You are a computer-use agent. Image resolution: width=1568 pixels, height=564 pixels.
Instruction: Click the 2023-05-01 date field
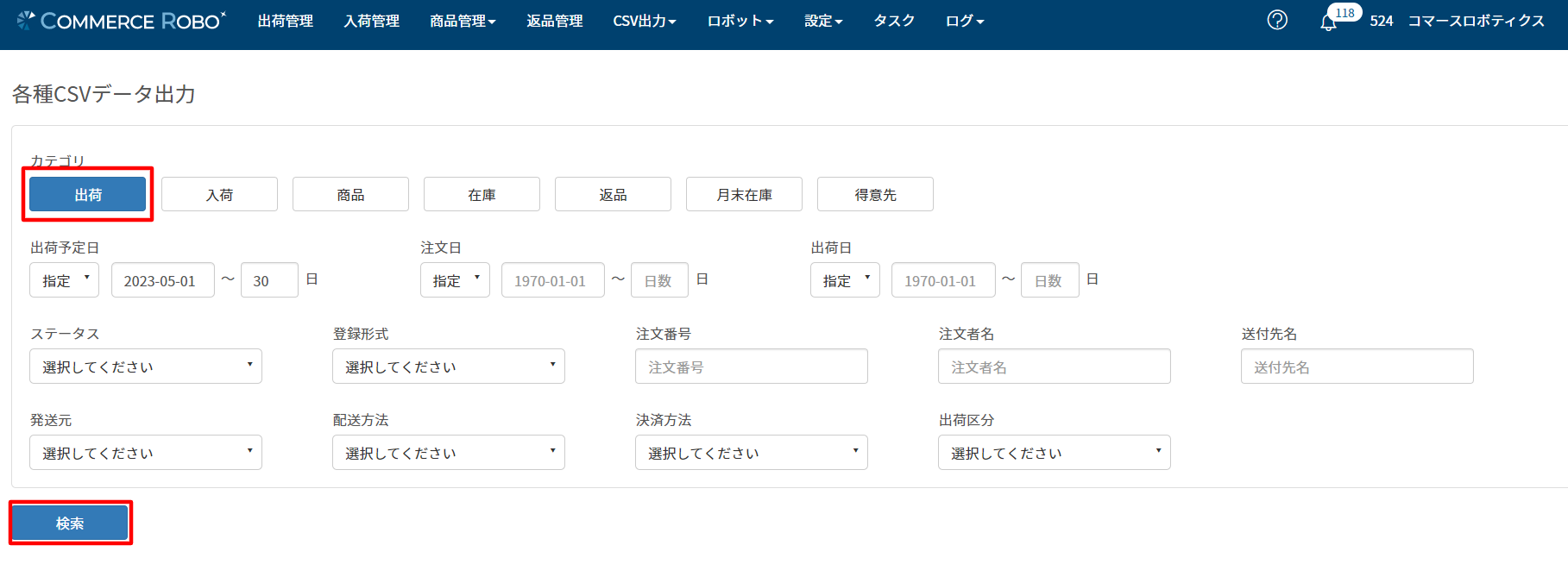point(163,280)
